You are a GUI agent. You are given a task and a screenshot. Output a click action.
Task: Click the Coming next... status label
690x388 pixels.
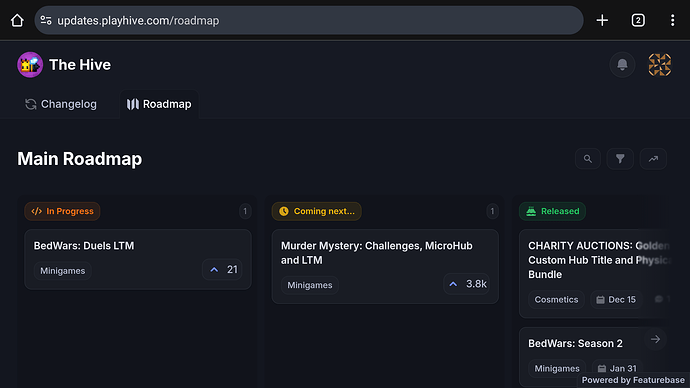(x=316, y=211)
